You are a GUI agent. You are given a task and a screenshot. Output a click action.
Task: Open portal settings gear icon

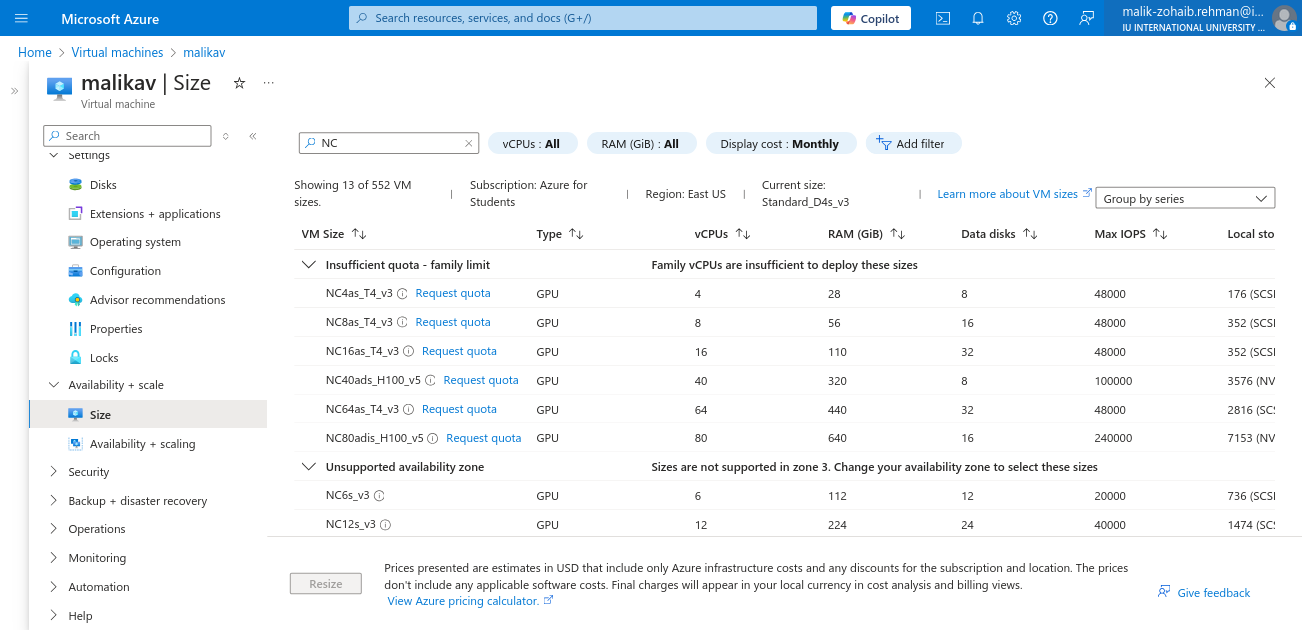(1014, 18)
